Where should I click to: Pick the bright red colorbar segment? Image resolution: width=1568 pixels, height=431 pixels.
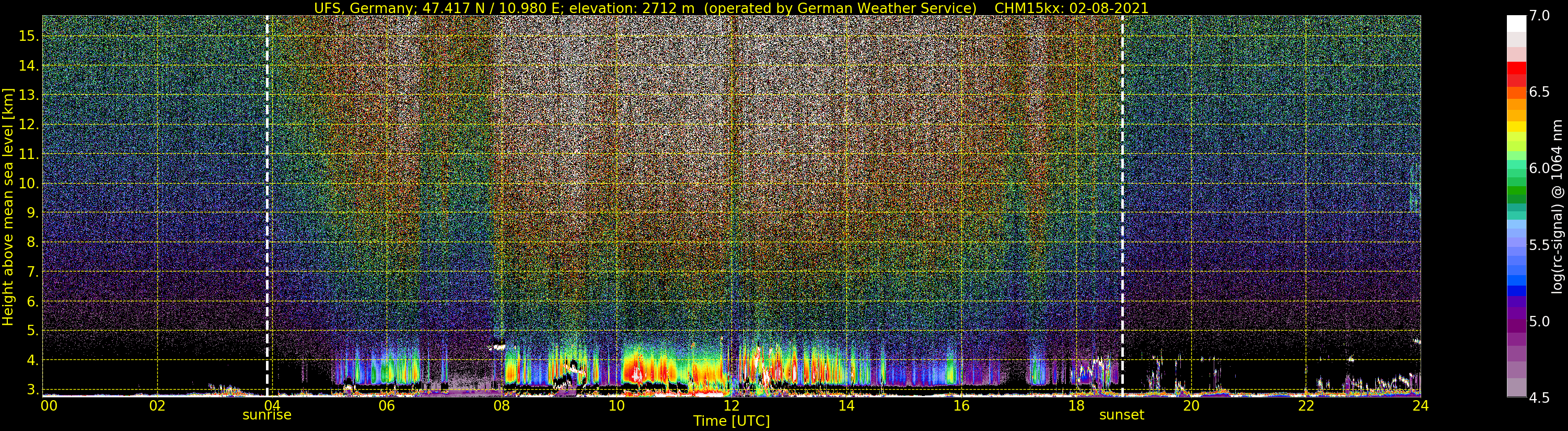click(x=1516, y=69)
